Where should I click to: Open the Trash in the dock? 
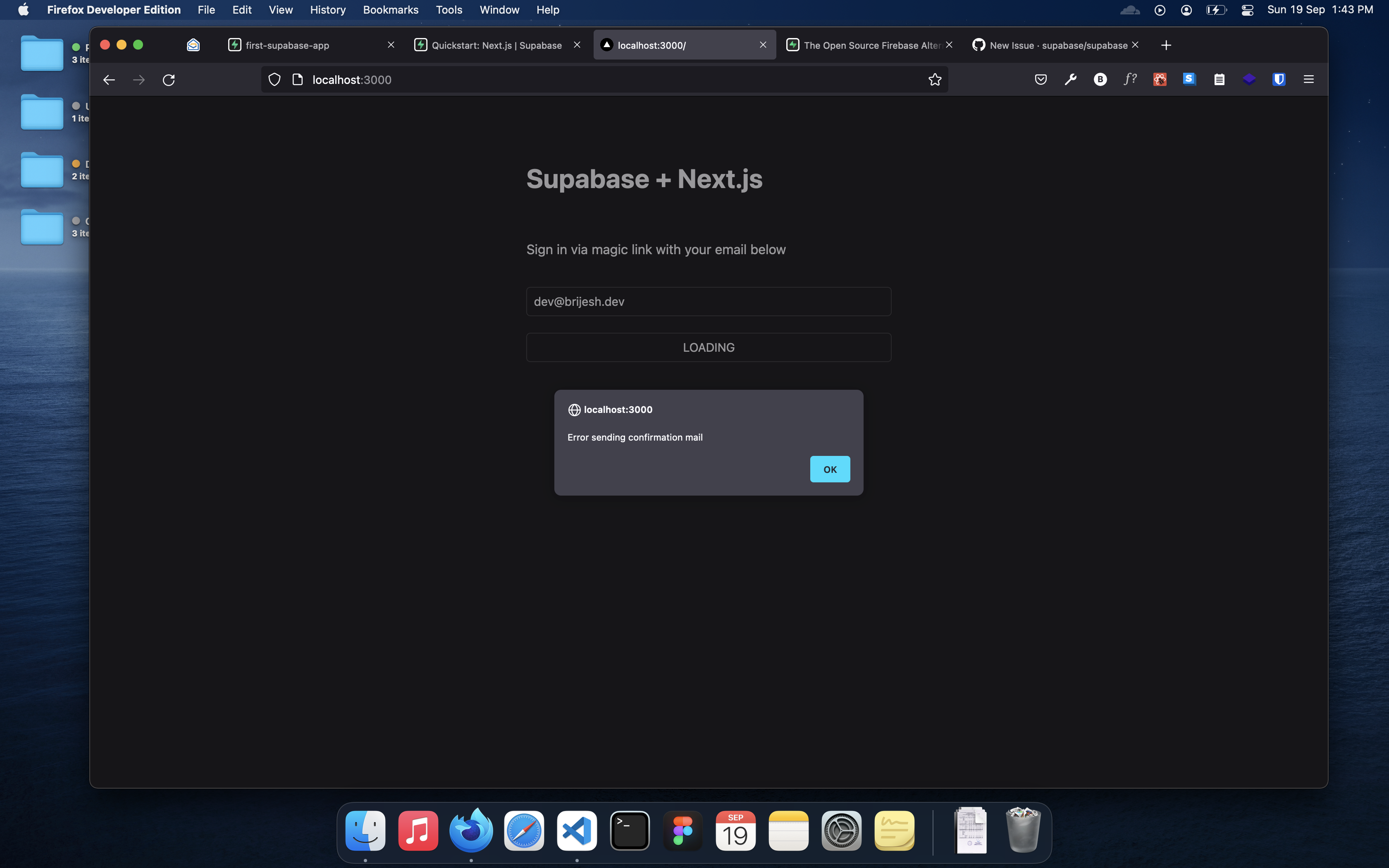(1024, 830)
